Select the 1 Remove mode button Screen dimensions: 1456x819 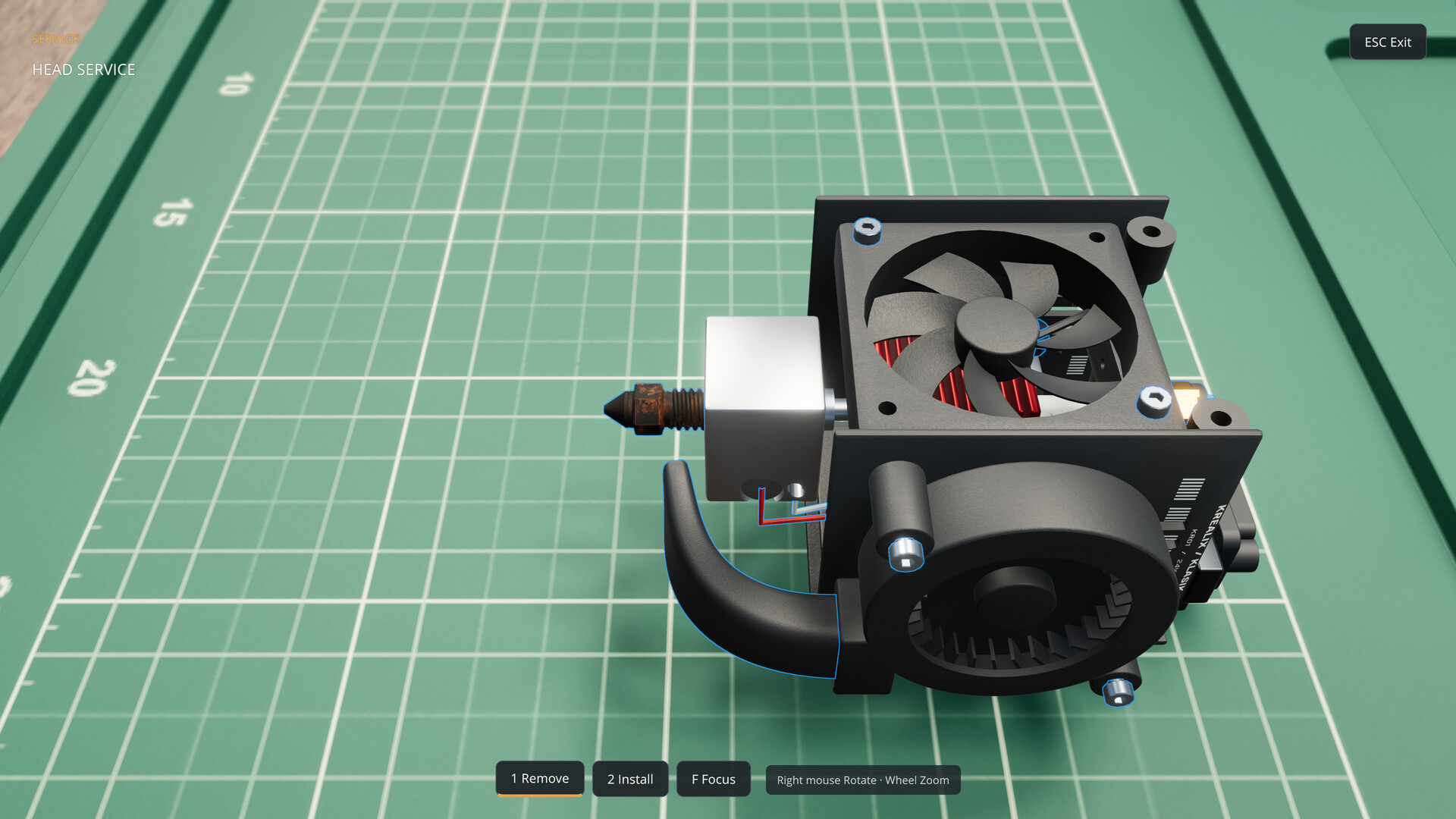[539, 779]
